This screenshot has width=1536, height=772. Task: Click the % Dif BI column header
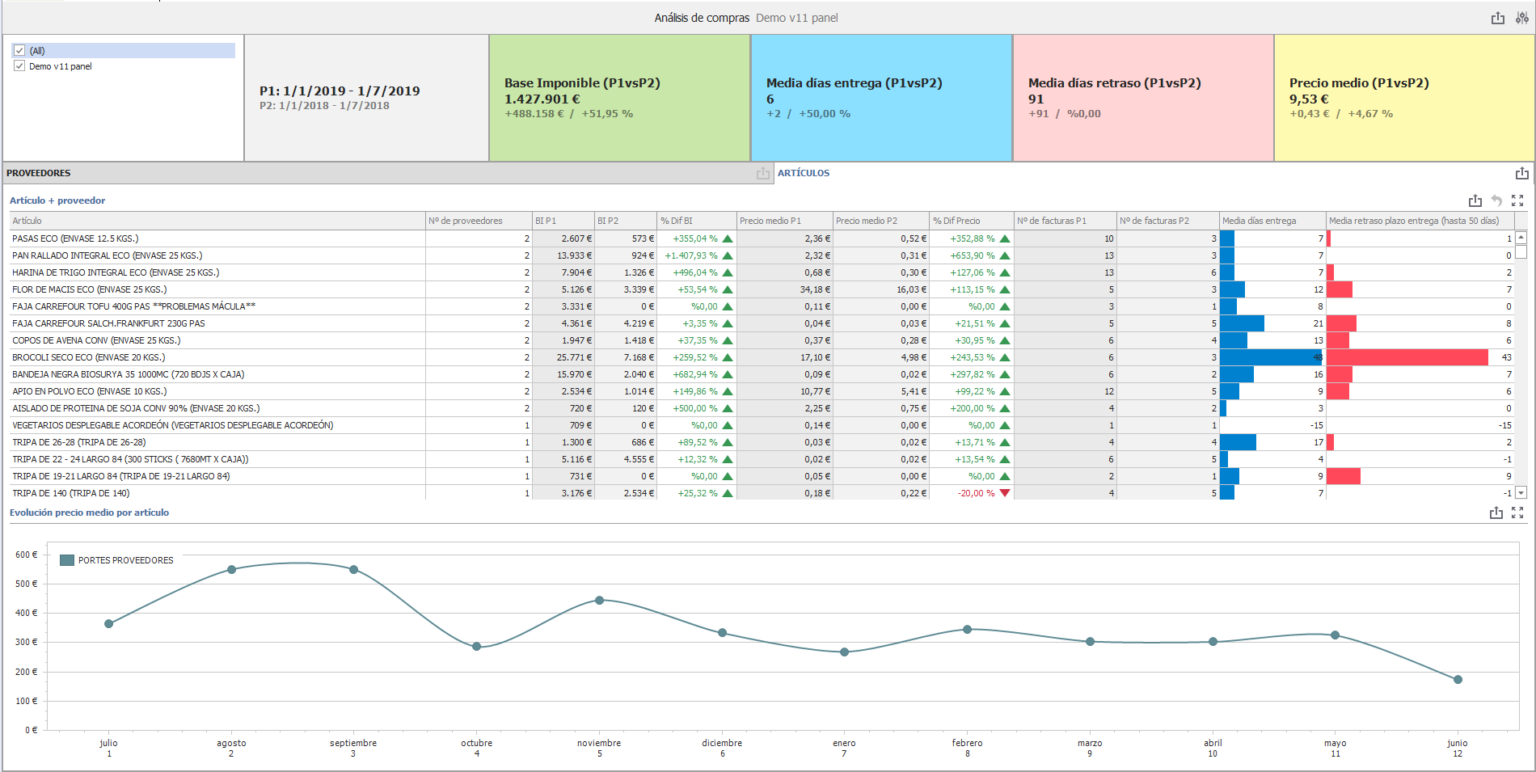coord(696,221)
